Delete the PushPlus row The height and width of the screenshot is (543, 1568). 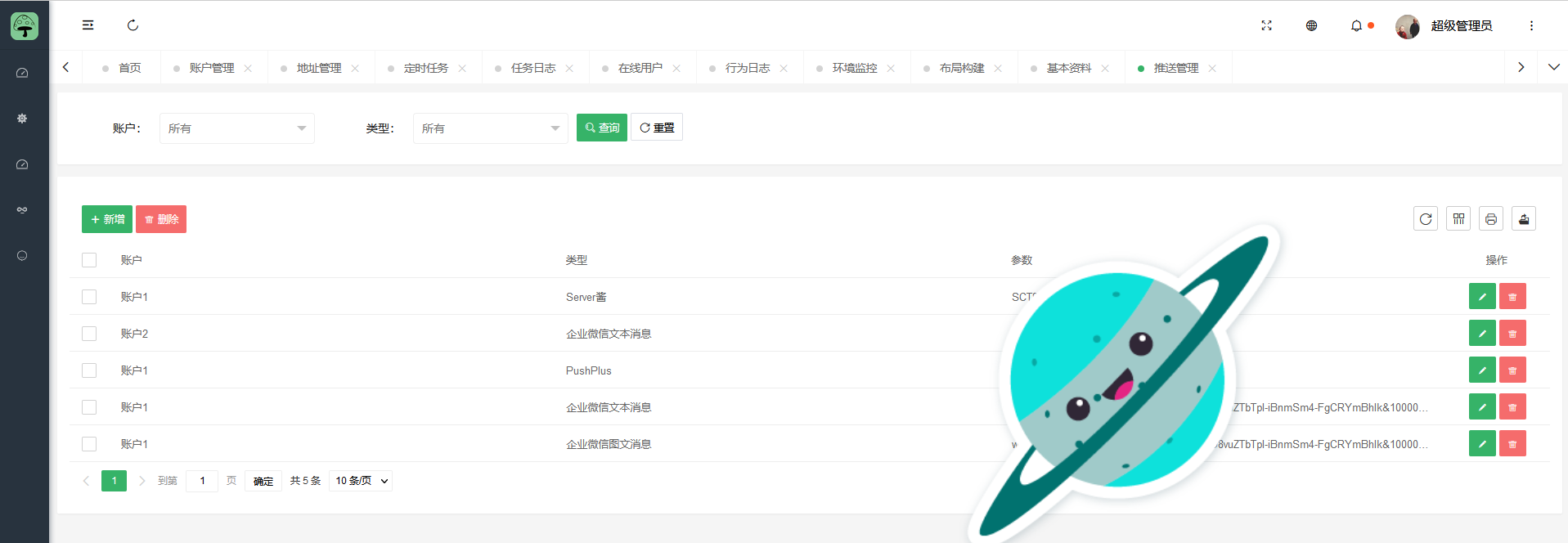click(x=1512, y=370)
